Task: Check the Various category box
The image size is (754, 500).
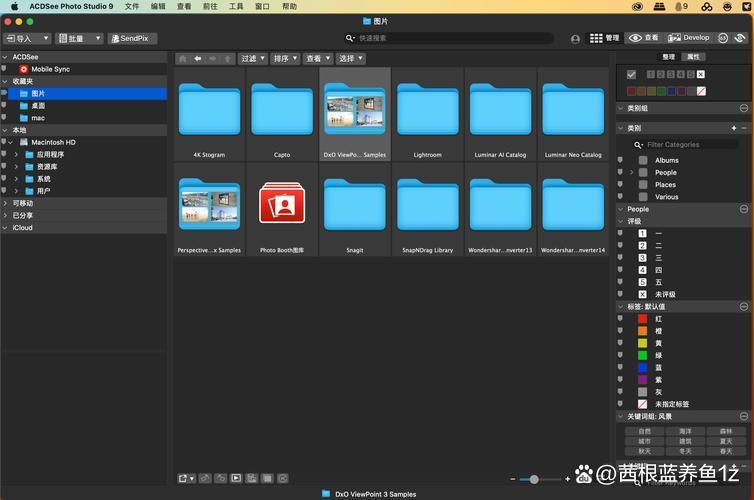Action: (x=643, y=197)
